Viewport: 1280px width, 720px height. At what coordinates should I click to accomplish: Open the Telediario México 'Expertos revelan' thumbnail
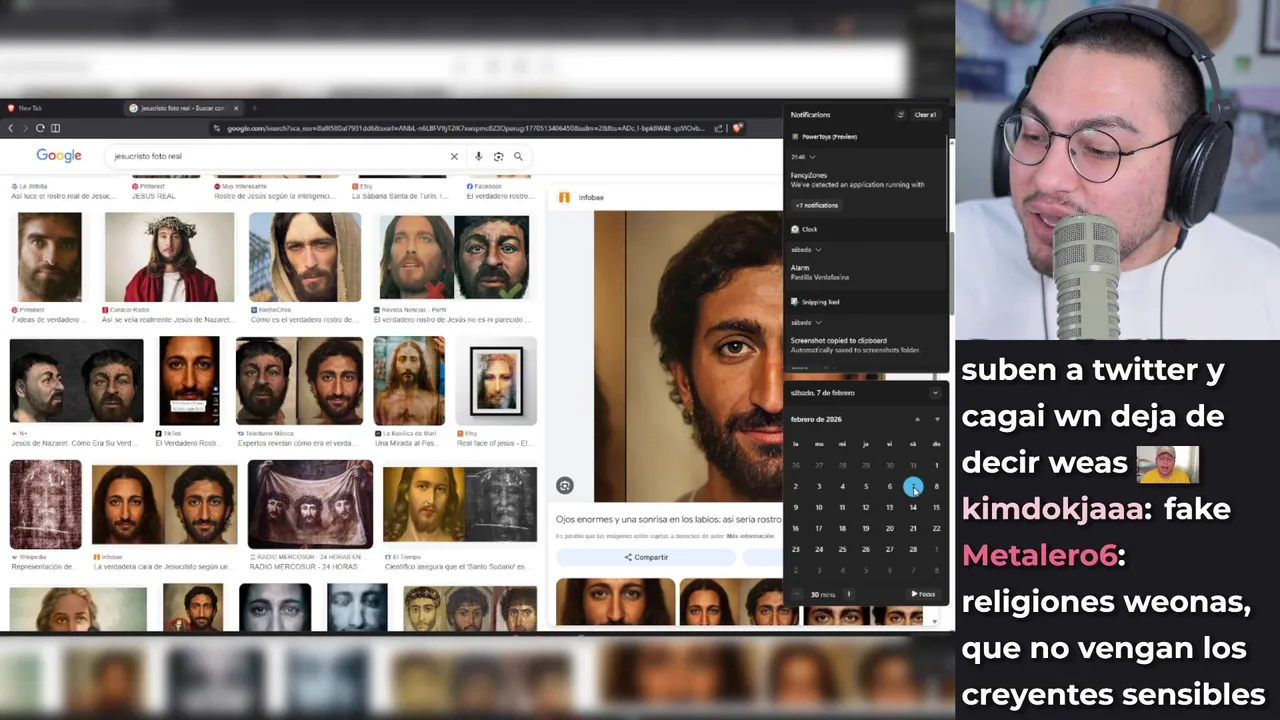point(299,381)
